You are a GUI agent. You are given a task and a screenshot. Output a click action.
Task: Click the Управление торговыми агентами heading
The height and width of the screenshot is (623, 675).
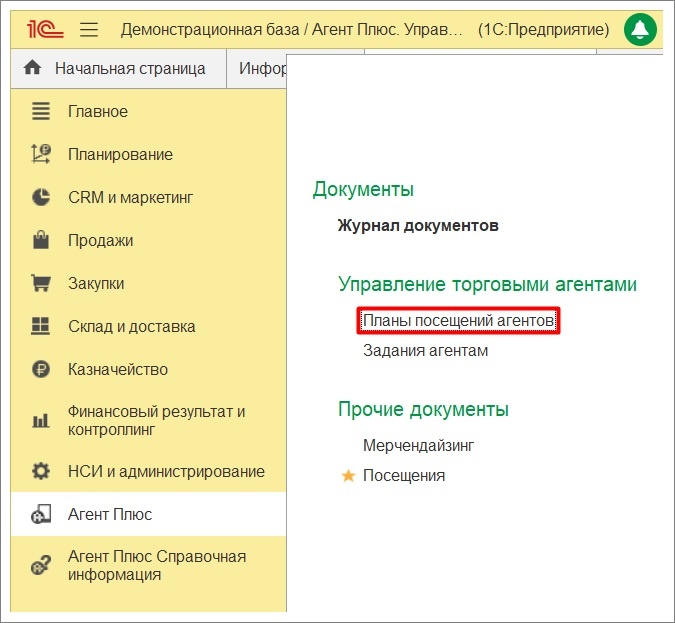(487, 284)
